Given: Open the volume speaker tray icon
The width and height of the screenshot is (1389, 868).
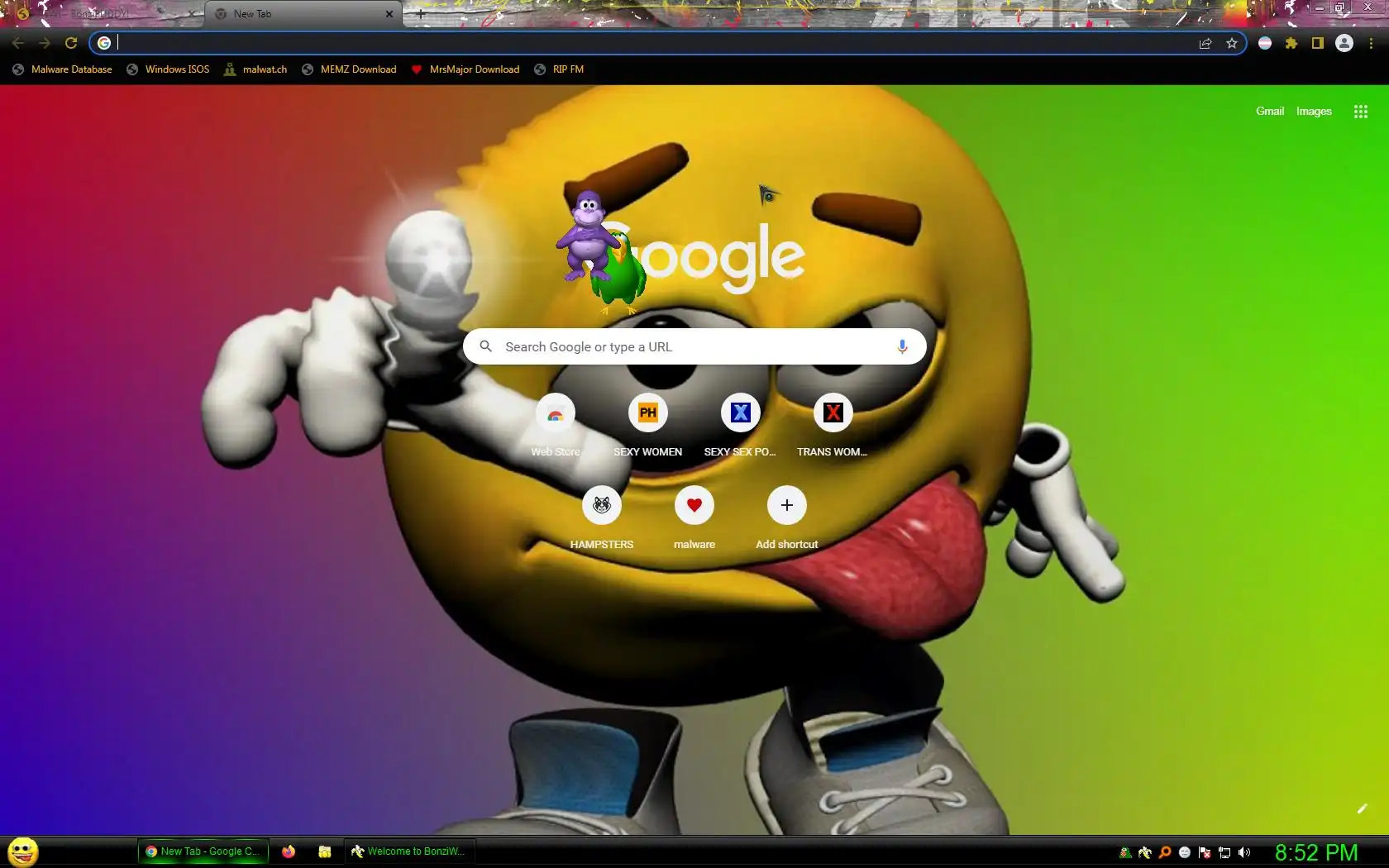Looking at the screenshot, I should (x=1244, y=852).
